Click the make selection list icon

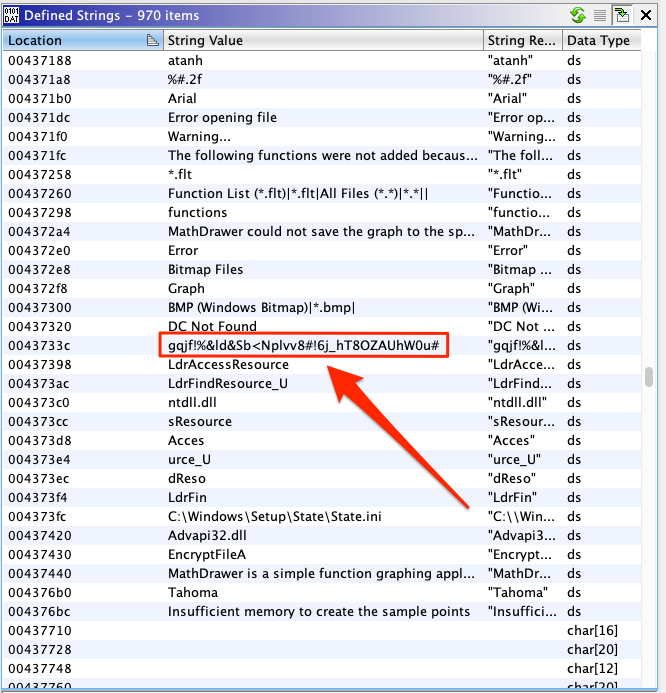(x=600, y=15)
